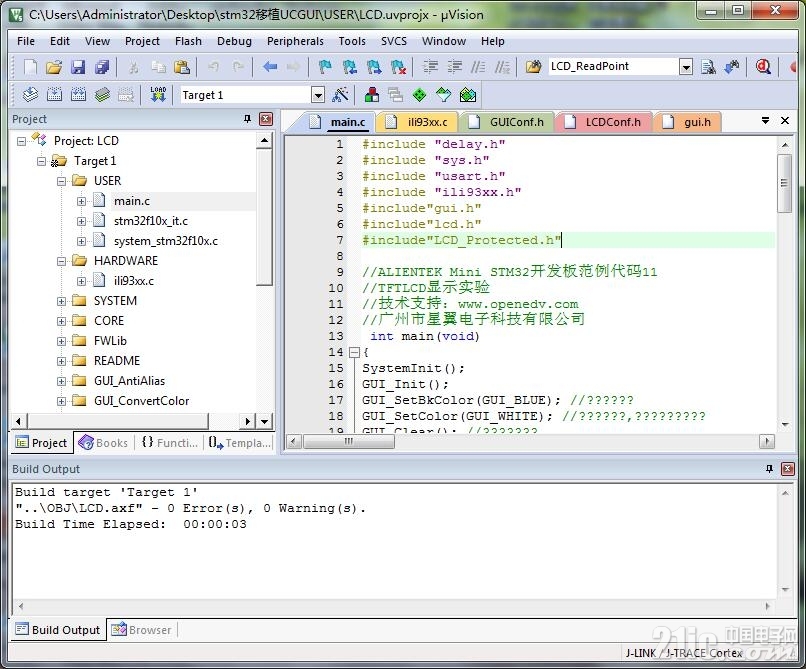Switch to LCDConf.h editor tab
The width and height of the screenshot is (806, 669).
[x=604, y=122]
